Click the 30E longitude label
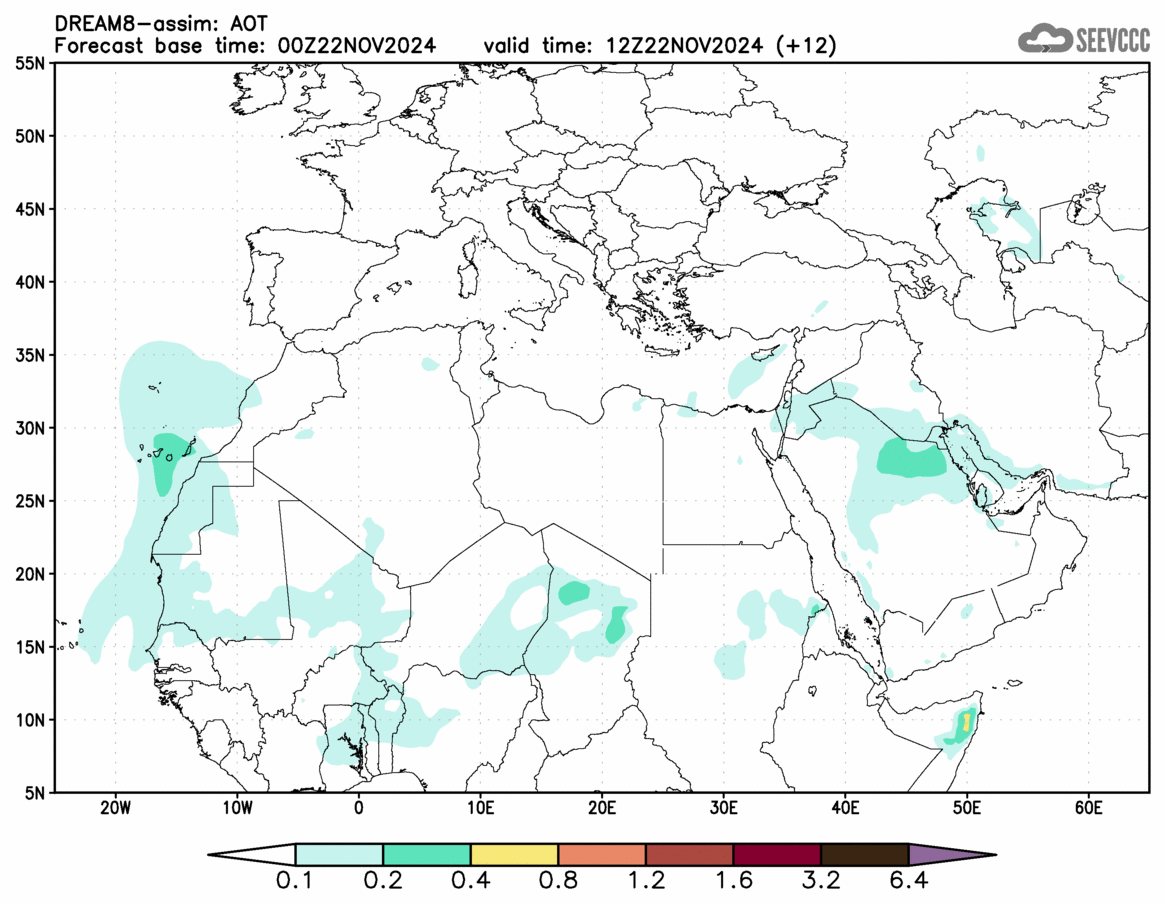Screen dimensions: 1165x905 pyautogui.click(x=724, y=808)
